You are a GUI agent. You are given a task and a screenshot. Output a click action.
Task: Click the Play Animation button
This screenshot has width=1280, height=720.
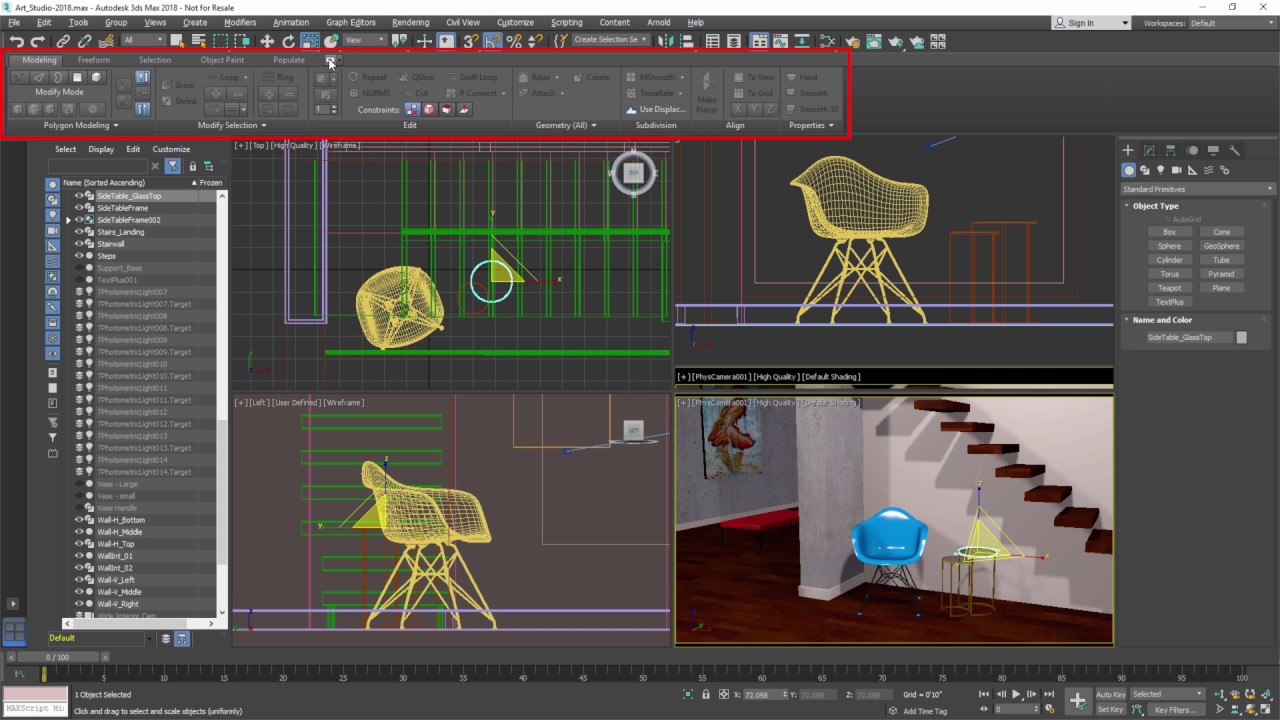pyautogui.click(x=1016, y=694)
